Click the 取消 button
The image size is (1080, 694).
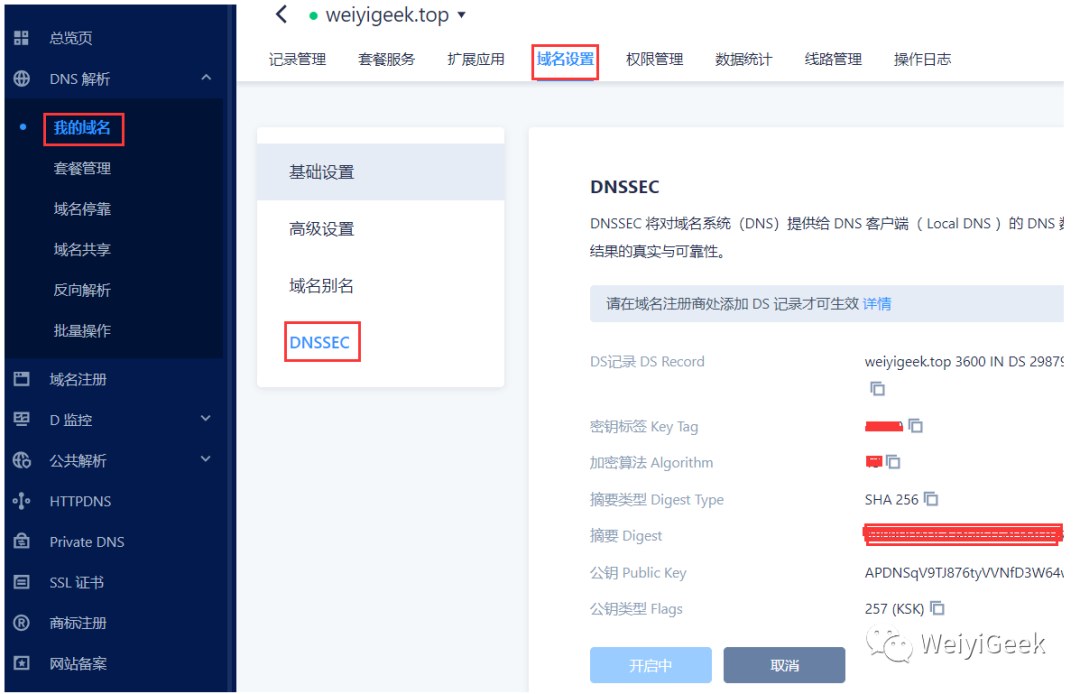click(784, 665)
